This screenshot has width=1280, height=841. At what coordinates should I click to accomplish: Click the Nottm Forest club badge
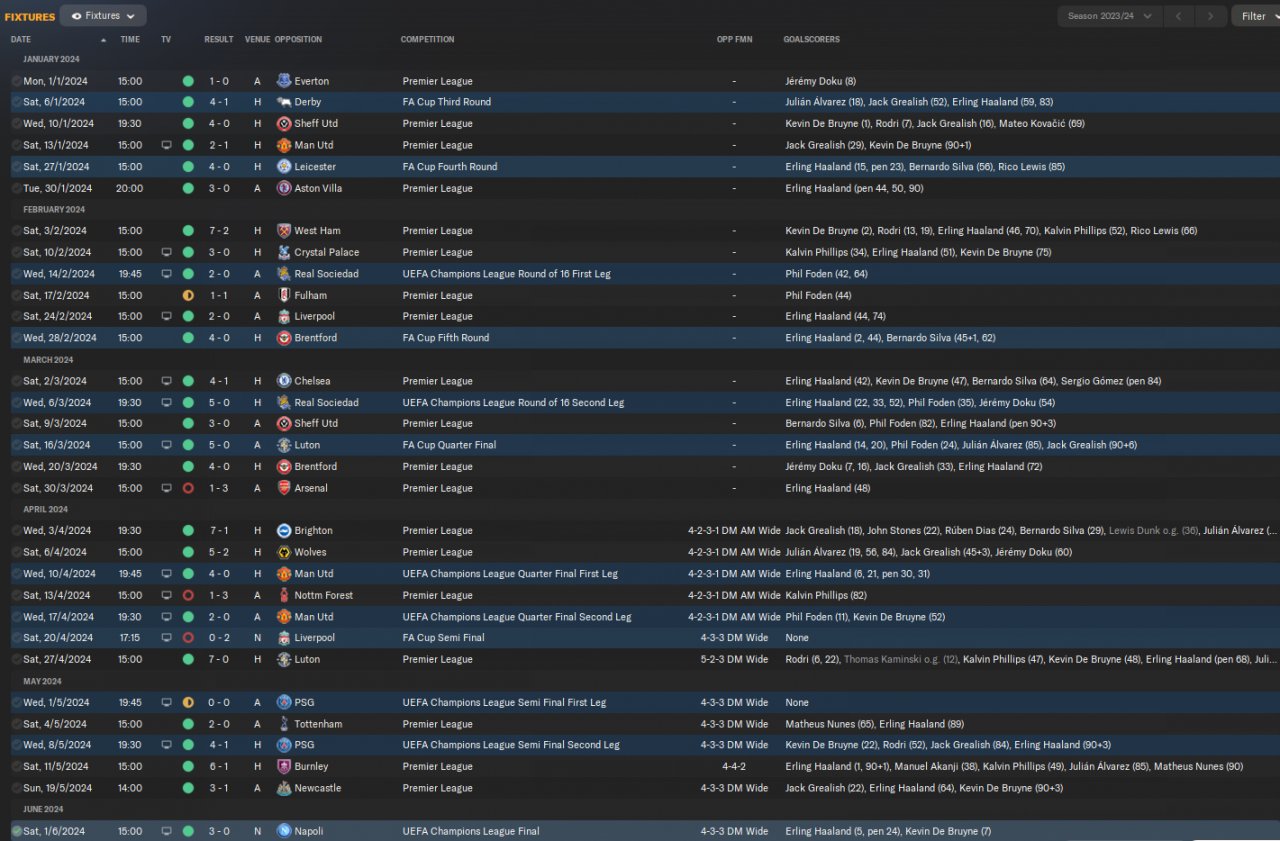pyautogui.click(x=284, y=595)
